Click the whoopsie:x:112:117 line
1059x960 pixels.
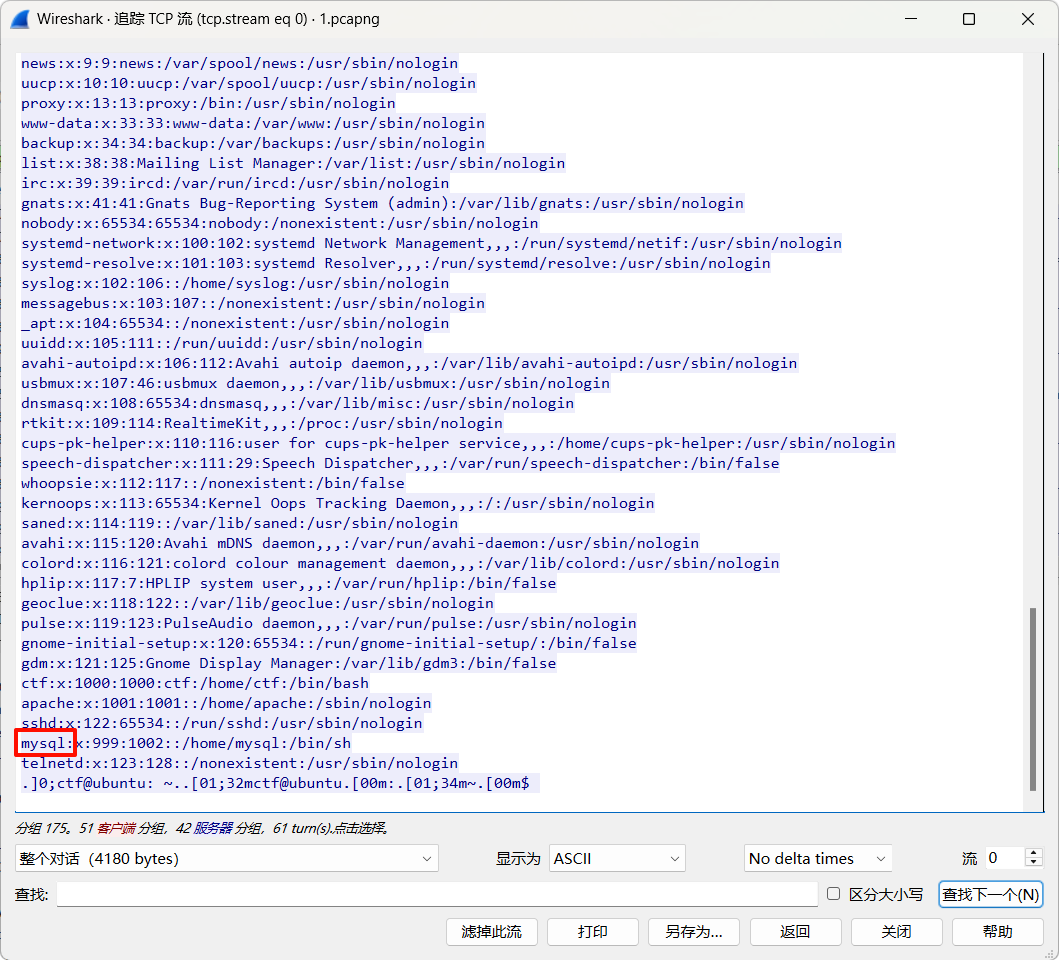click(x=213, y=483)
